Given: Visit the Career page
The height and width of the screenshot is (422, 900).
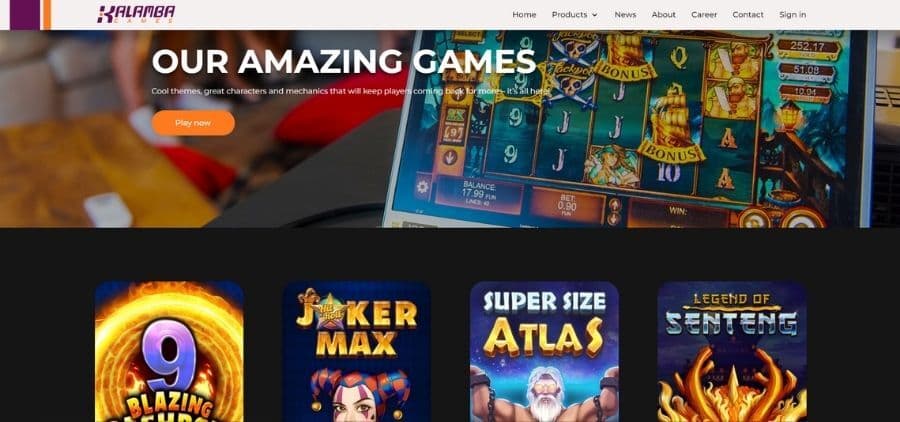Looking at the screenshot, I should 704,15.
